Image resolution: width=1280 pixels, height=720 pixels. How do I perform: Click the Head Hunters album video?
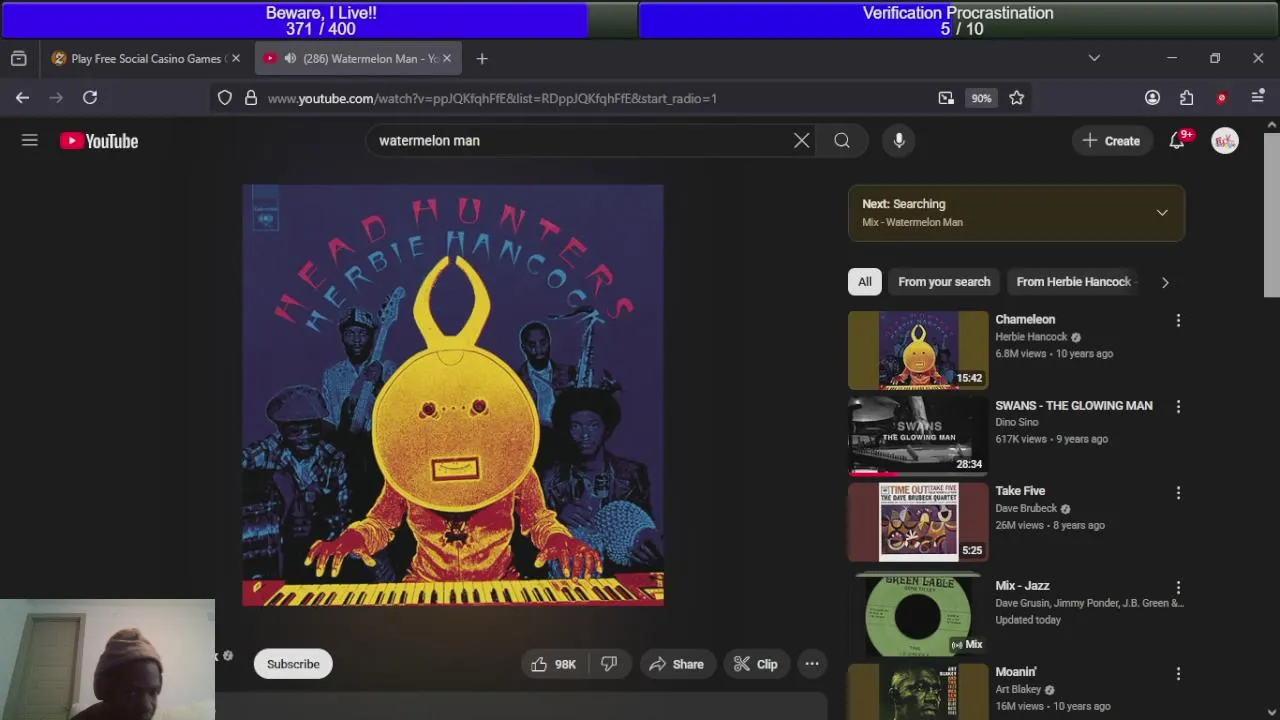pyautogui.click(x=453, y=395)
